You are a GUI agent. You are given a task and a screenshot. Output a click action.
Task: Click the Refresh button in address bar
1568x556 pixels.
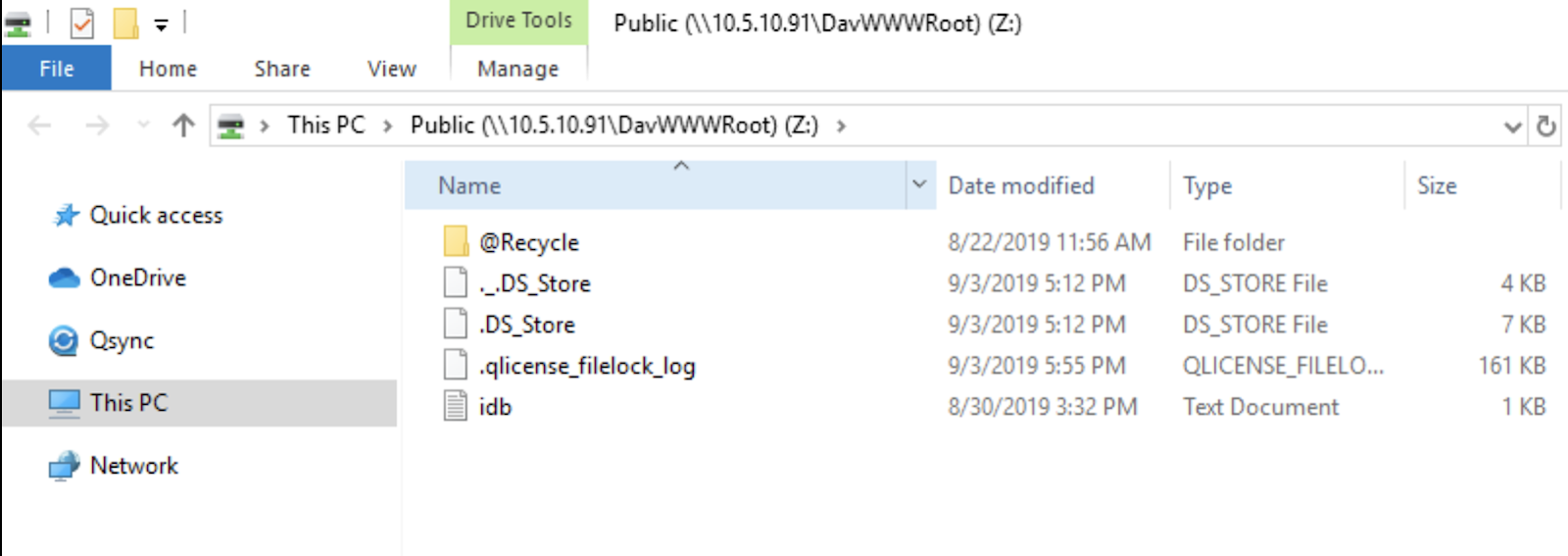coord(1546,126)
